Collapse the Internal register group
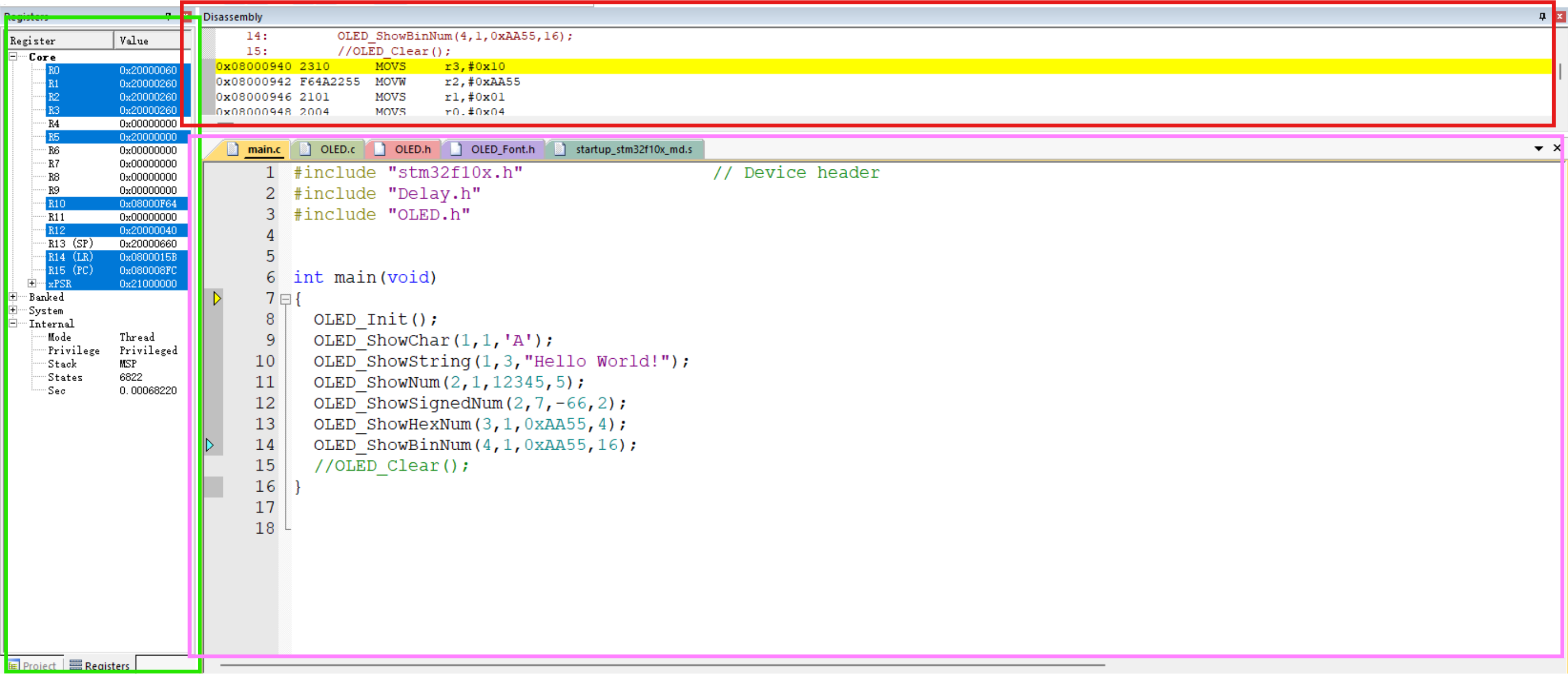Viewport: 1568px width, 674px height. click(x=13, y=323)
